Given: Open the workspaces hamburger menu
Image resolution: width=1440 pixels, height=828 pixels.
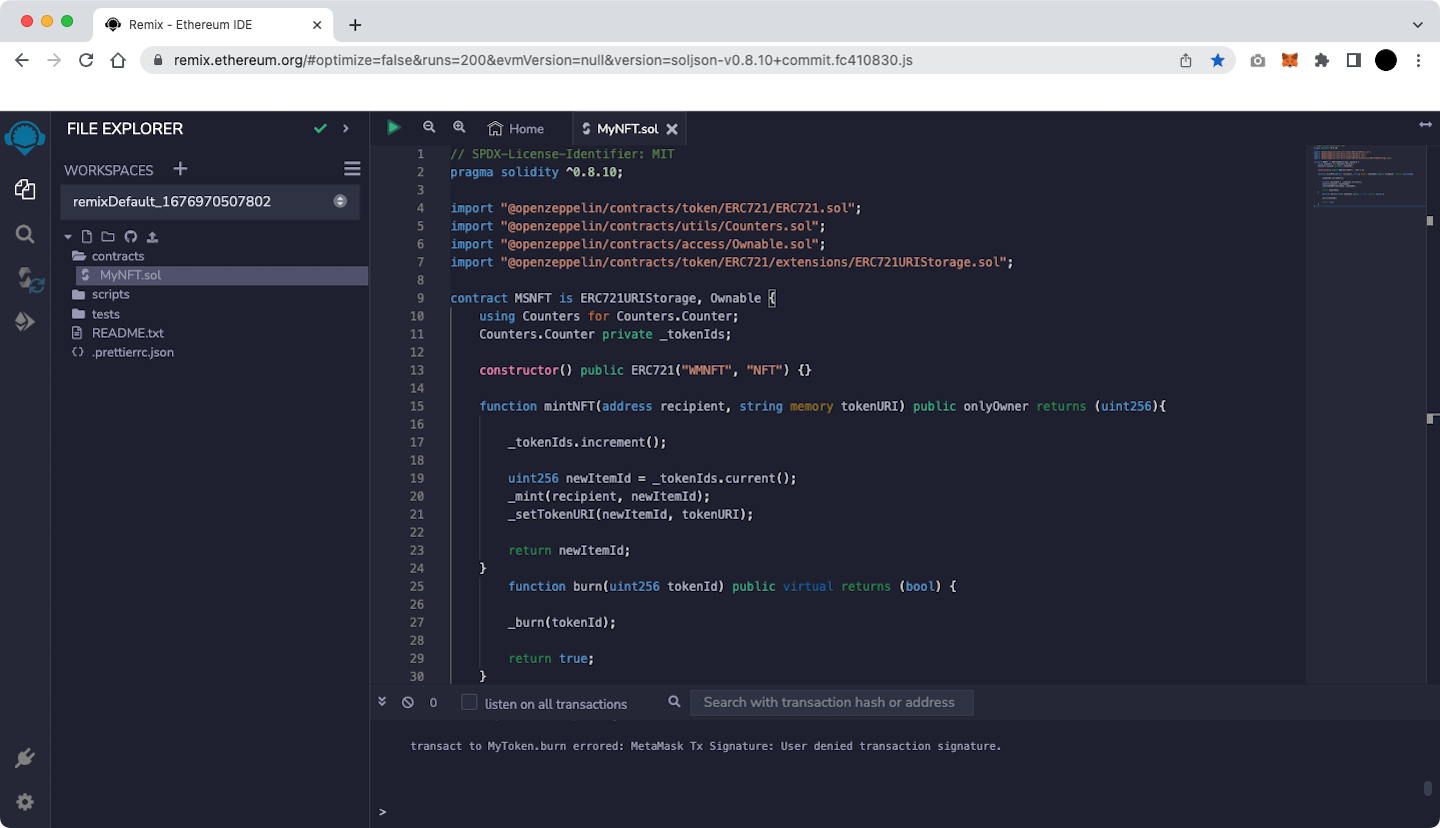Looking at the screenshot, I should click(x=352, y=169).
